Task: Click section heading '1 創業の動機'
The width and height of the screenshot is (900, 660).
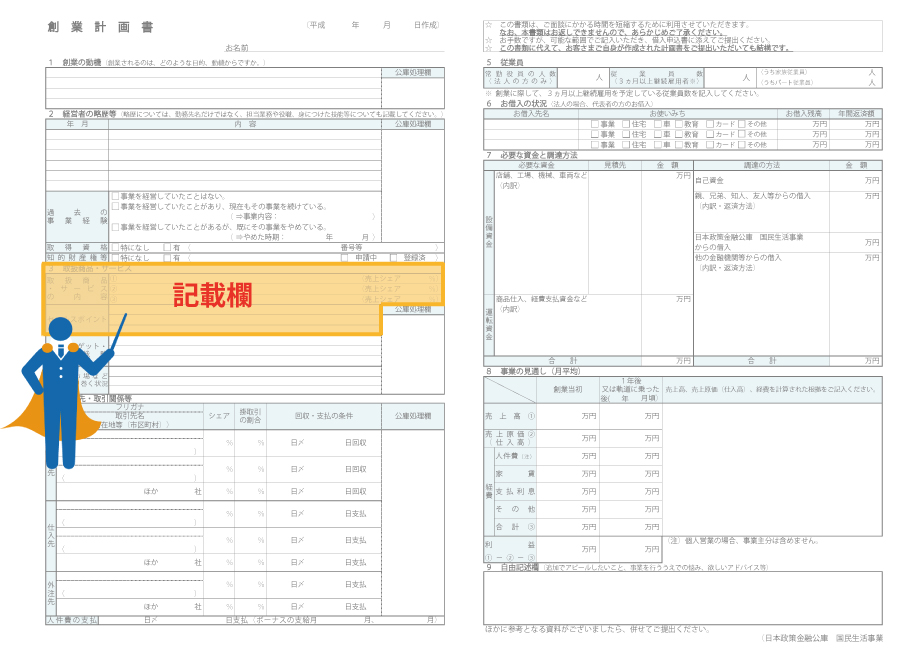Action: coord(75,62)
